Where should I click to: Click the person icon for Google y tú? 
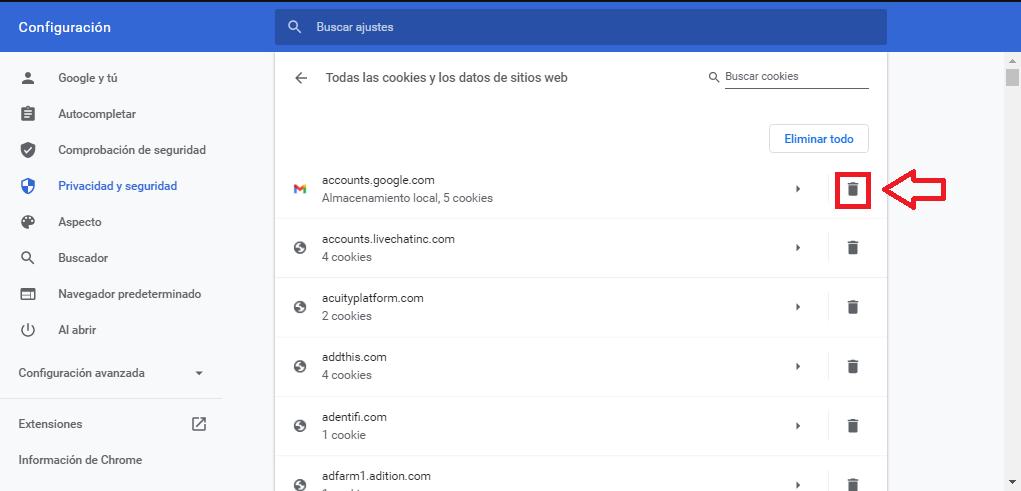[x=27, y=78]
